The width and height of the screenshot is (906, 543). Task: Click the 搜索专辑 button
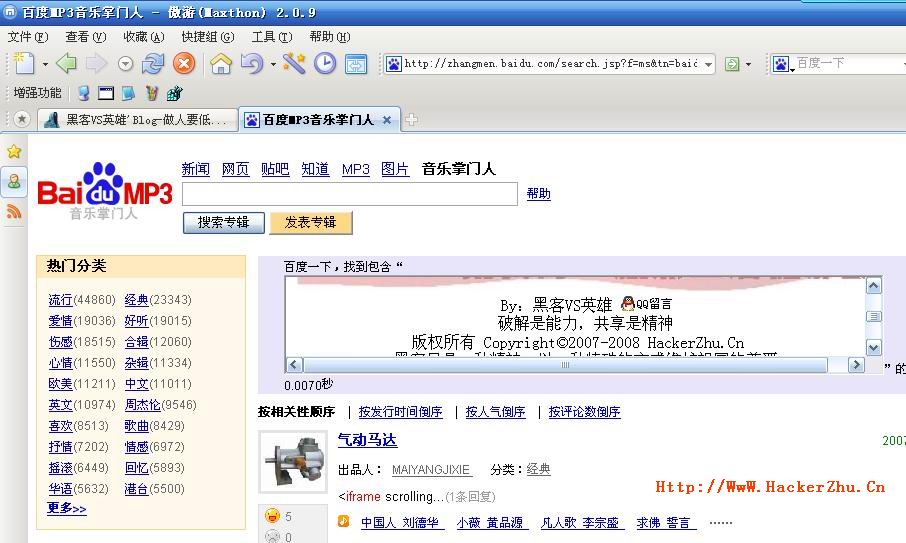pyautogui.click(x=224, y=222)
